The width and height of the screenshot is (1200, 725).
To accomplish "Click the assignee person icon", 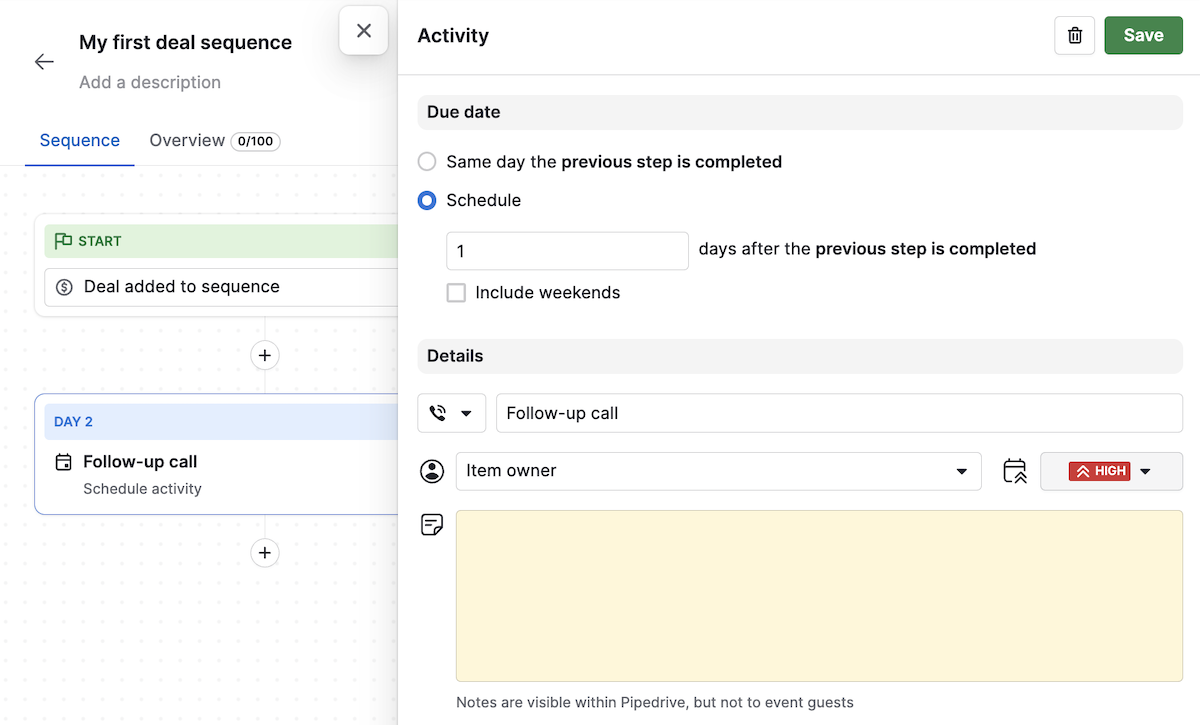I will pyautogui.click(x=431, y=470).
